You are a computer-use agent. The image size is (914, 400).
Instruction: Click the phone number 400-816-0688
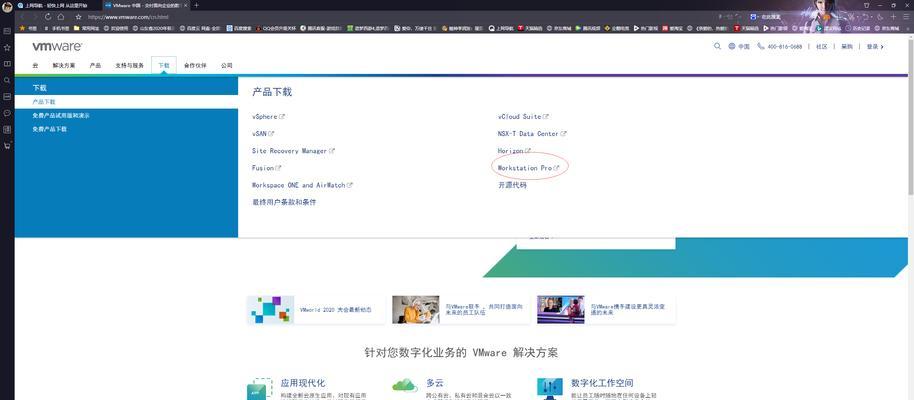784,47
